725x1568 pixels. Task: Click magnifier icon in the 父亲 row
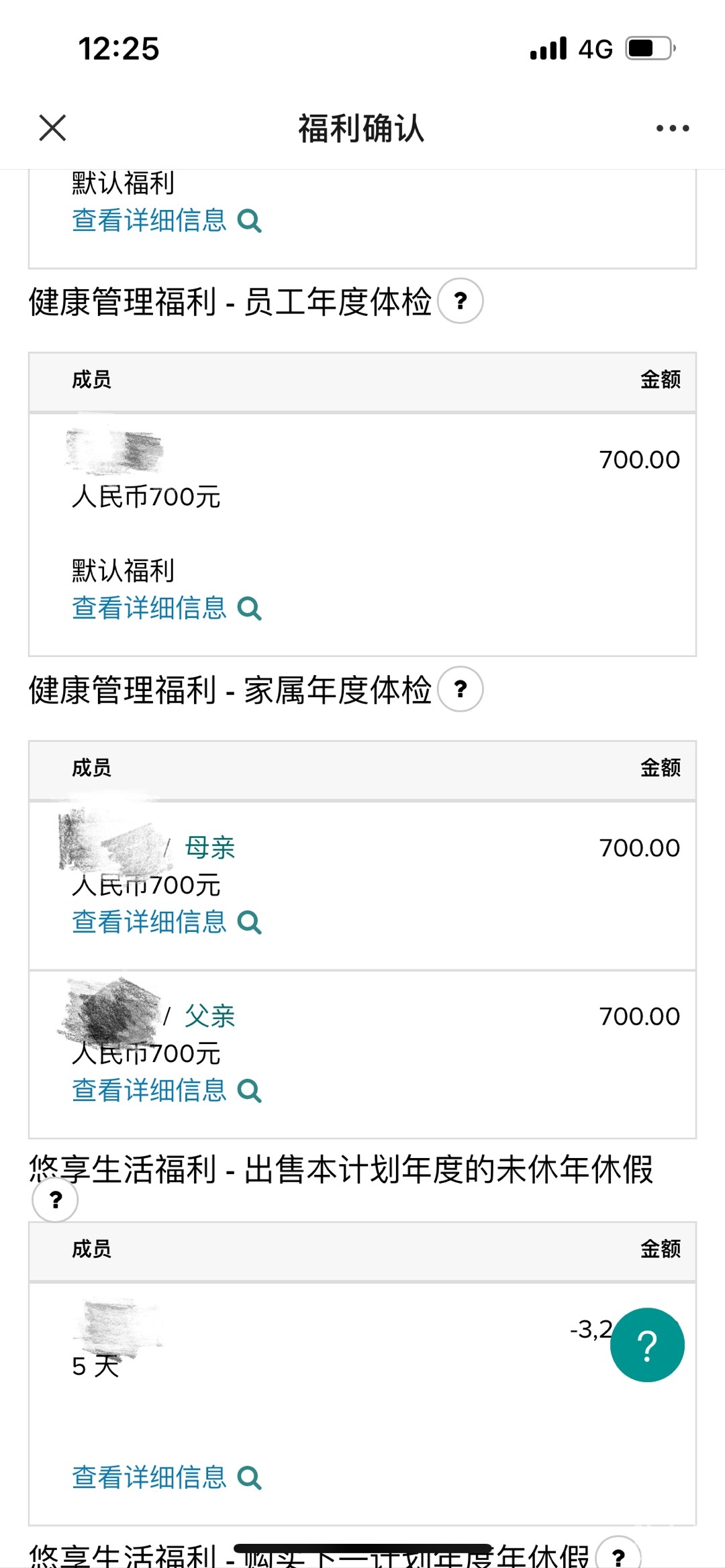(x=249, y=1091)
